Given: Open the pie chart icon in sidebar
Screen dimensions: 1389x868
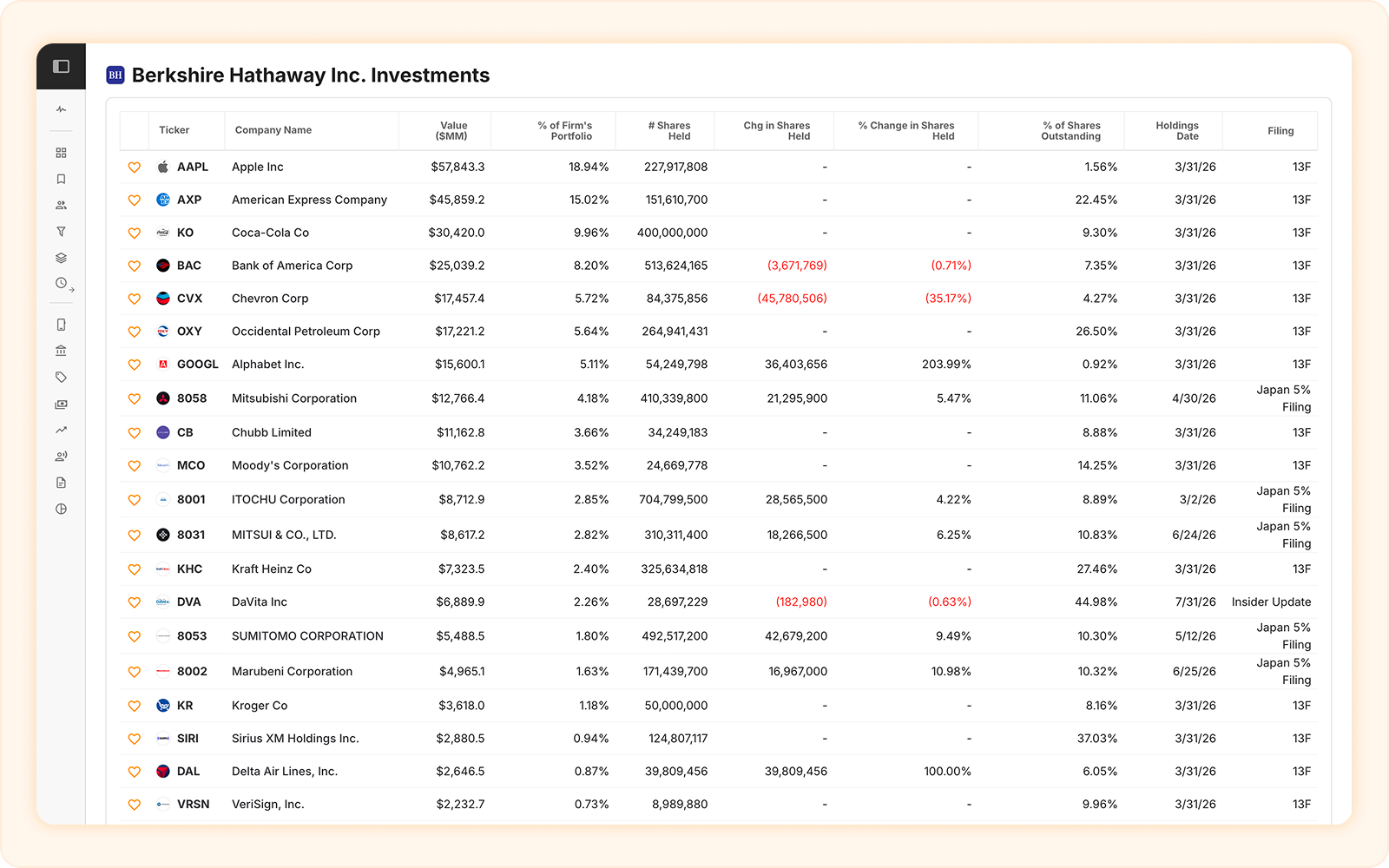Looking at the screenshot, I should click(61, 509).
